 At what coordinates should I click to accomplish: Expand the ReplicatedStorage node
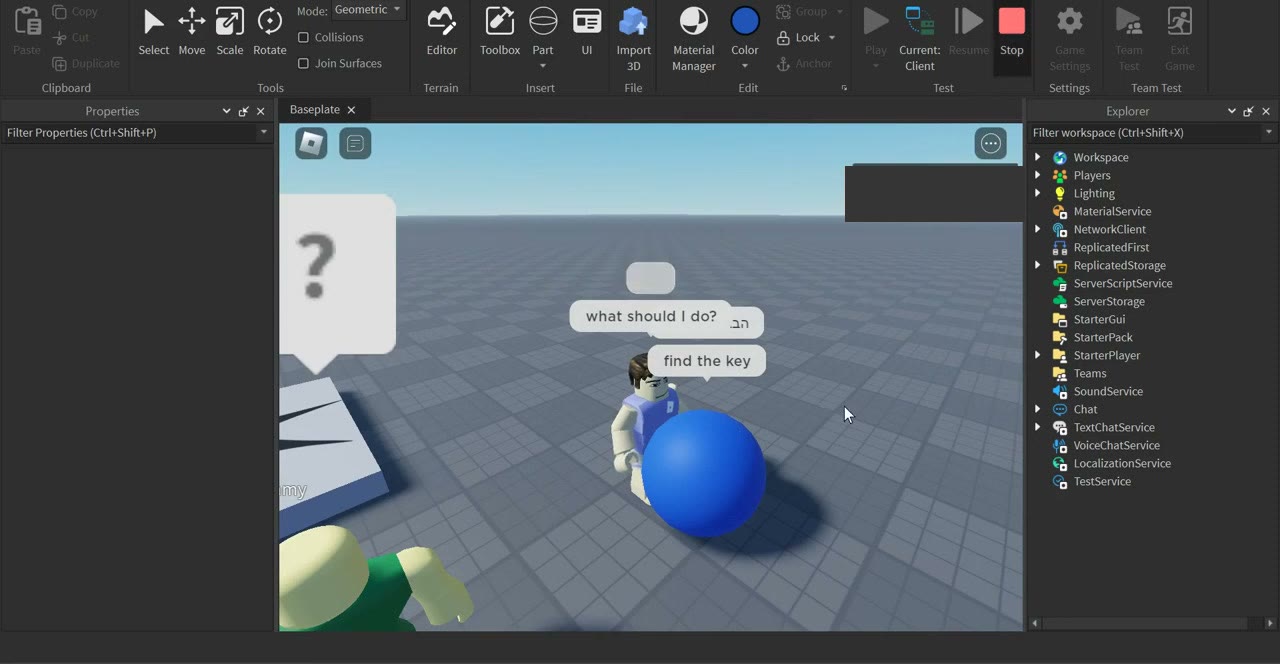[x=1038, y=265]
